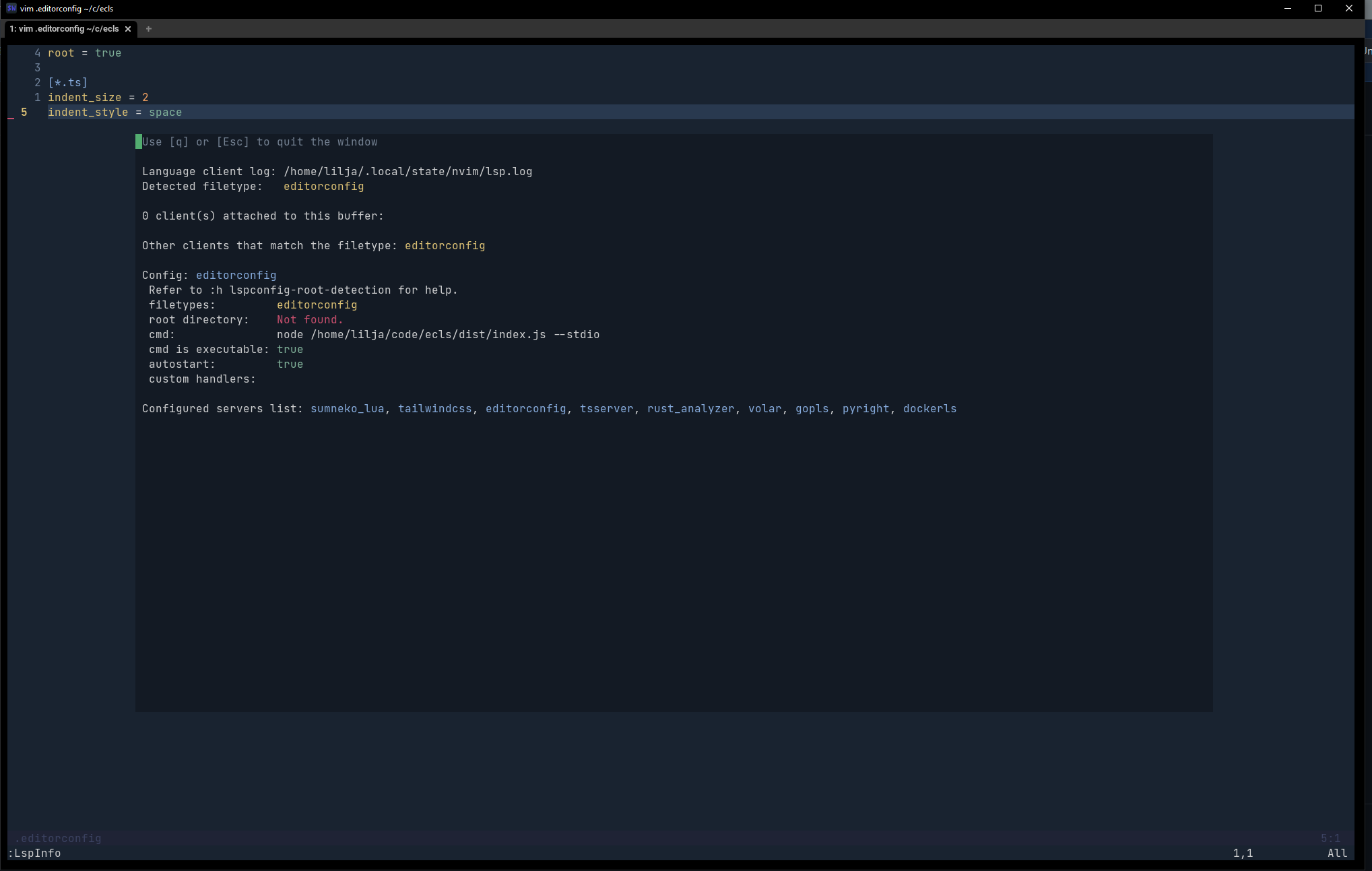Click 'volar' in configured servers list
Screen dimensions: 1372x871
click(x=765, y=409)
